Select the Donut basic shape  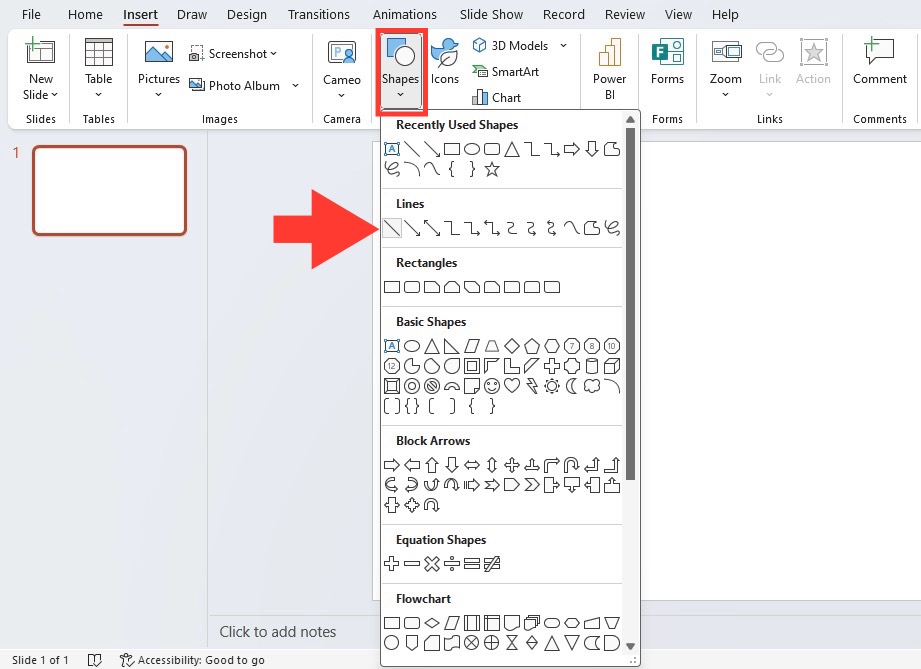click(412, 386)
